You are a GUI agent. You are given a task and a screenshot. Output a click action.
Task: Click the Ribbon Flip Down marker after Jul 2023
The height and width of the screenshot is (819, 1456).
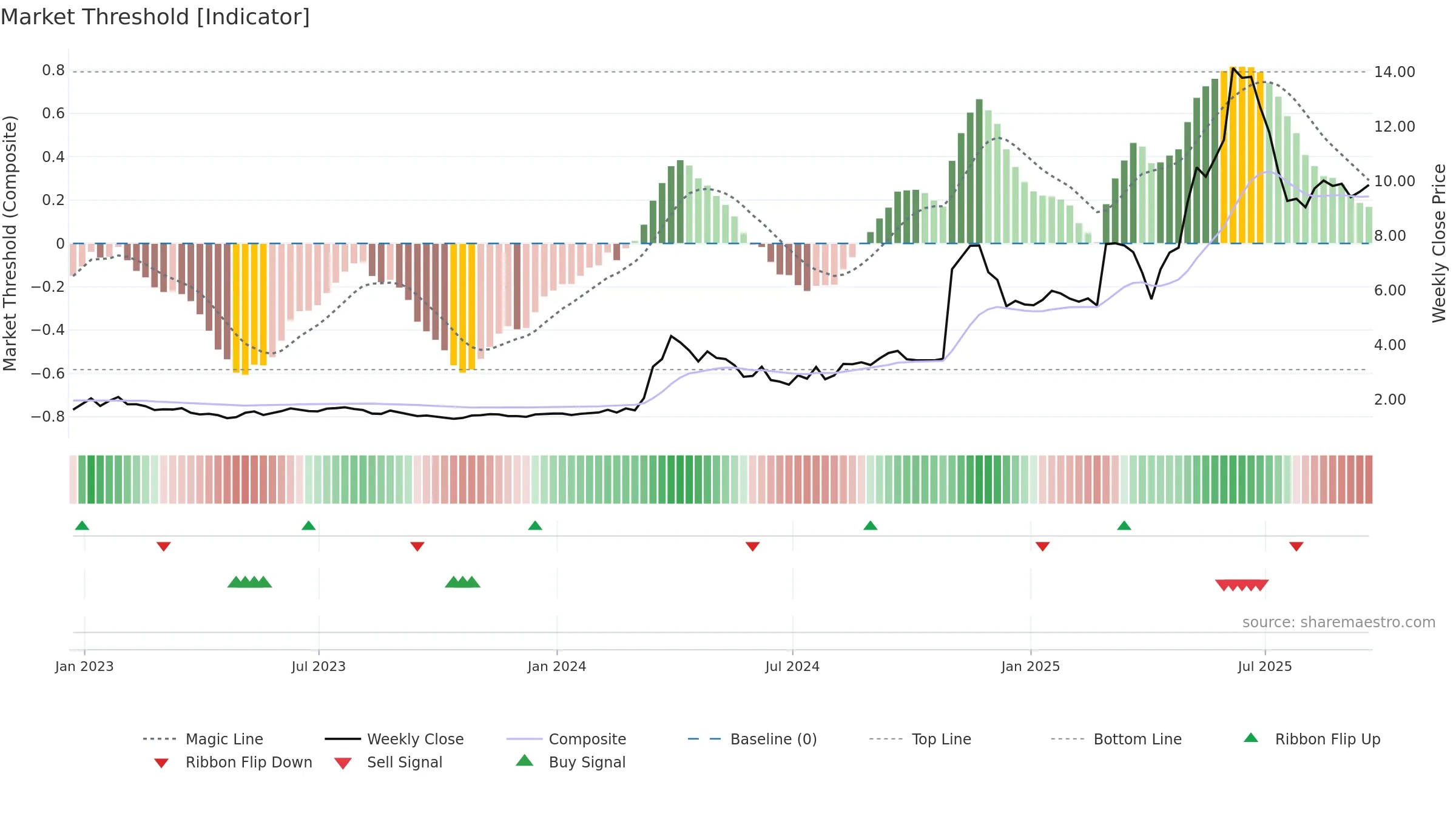[x=417, y=547]
